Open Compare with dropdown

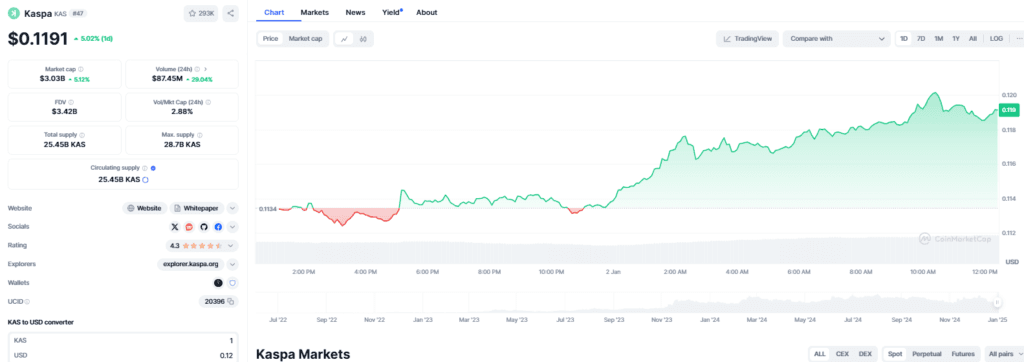click(x=837, y=39)
